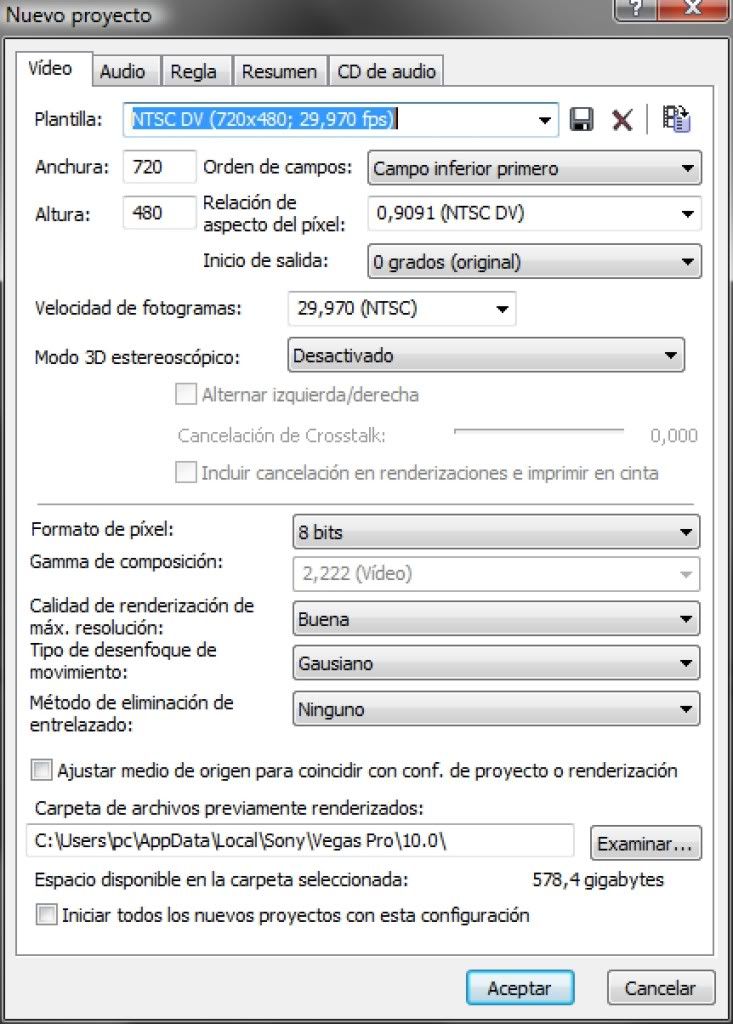This screenshot has height=1024, width=733.
Task: Click the Anchura width input field
Action: pos(159,167)
